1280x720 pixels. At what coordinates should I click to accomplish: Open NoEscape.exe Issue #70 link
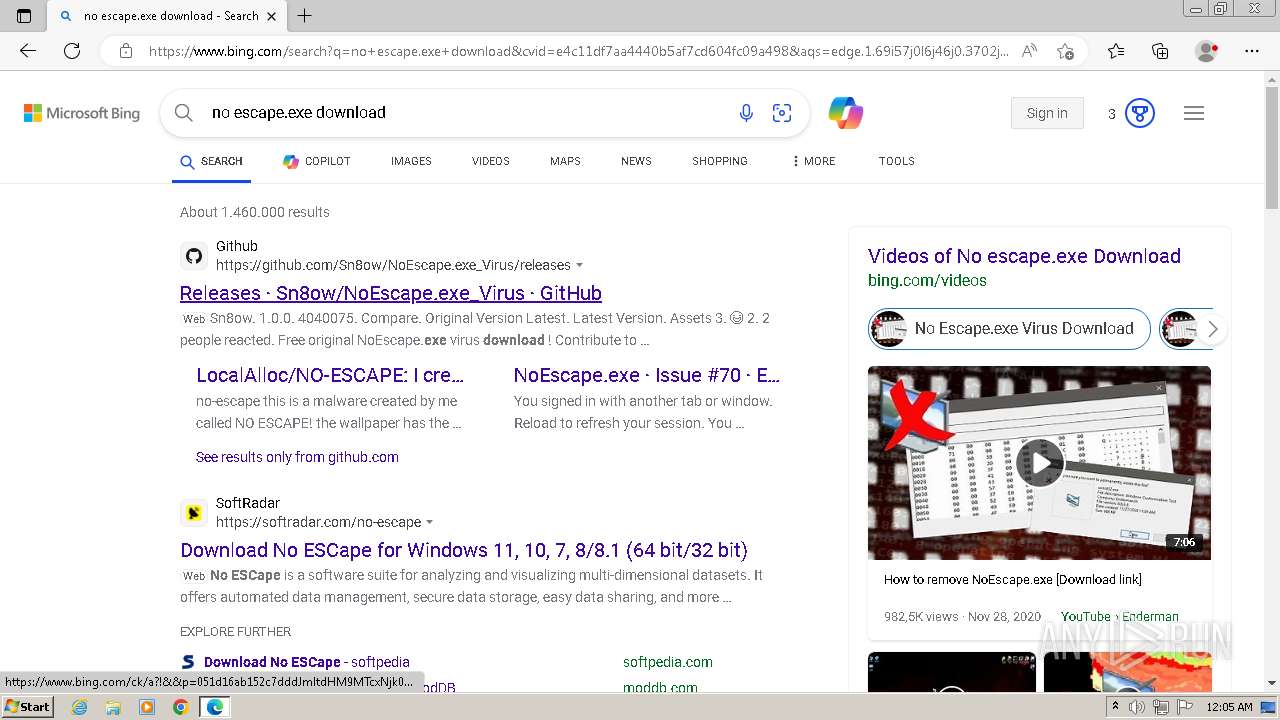point(647,375)
